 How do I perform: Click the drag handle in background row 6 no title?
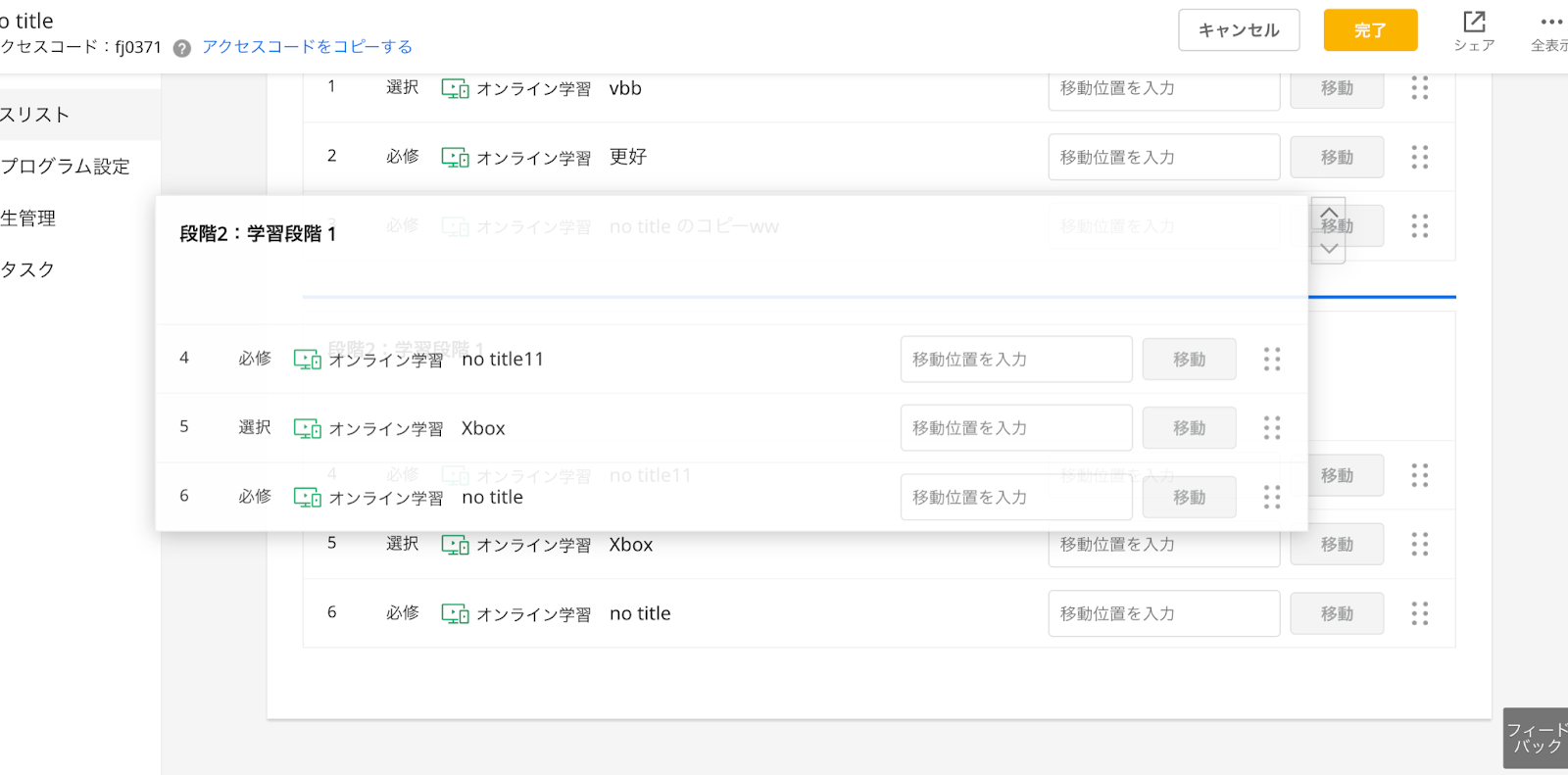pyautogui.click(x=1420, y=613)
